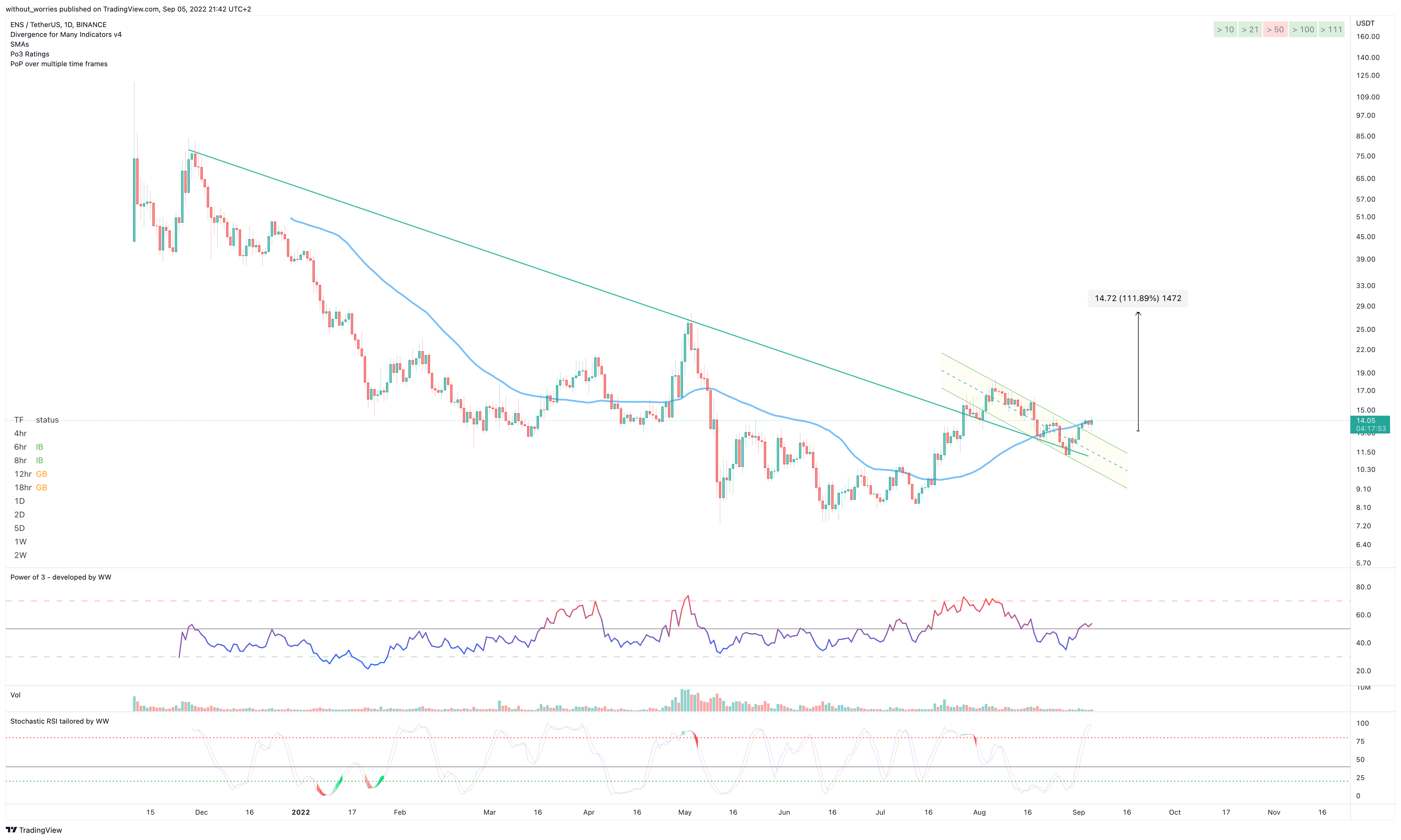The height and width of the screenshot is (840, 1401).
Task: Select the '> 111' SMA badge
Action: [1331, 29]
